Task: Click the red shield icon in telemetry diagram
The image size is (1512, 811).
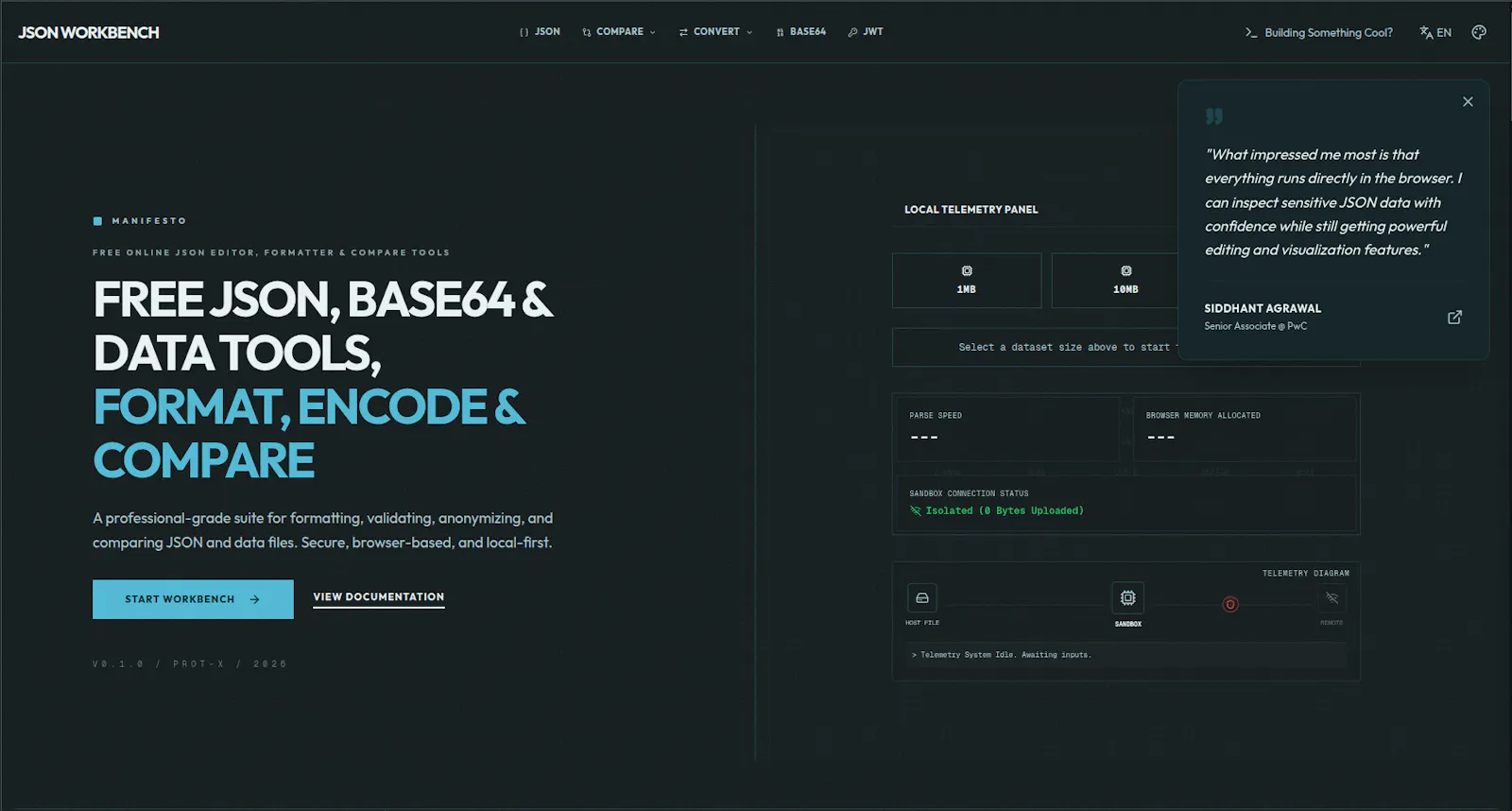Action: coord(1230,604)
